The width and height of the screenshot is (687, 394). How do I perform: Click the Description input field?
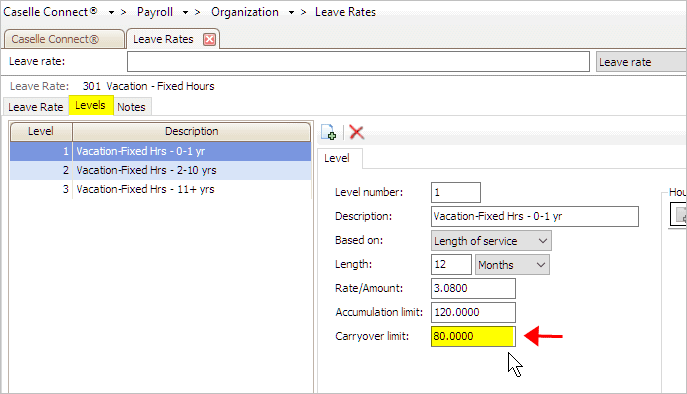535,217
